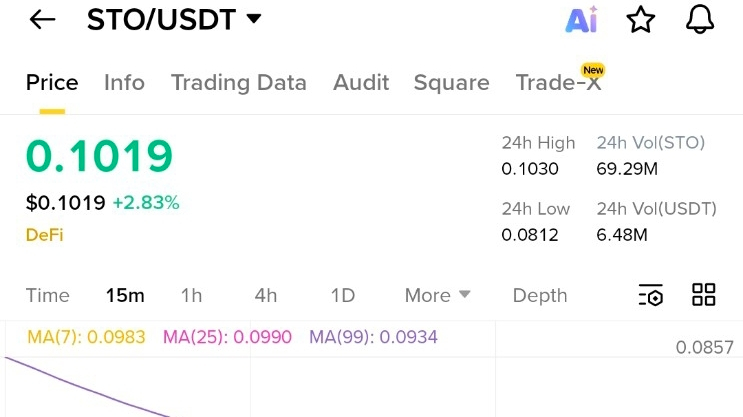
Task: Tap the DeFi category tag
Action: click(44, 235)
